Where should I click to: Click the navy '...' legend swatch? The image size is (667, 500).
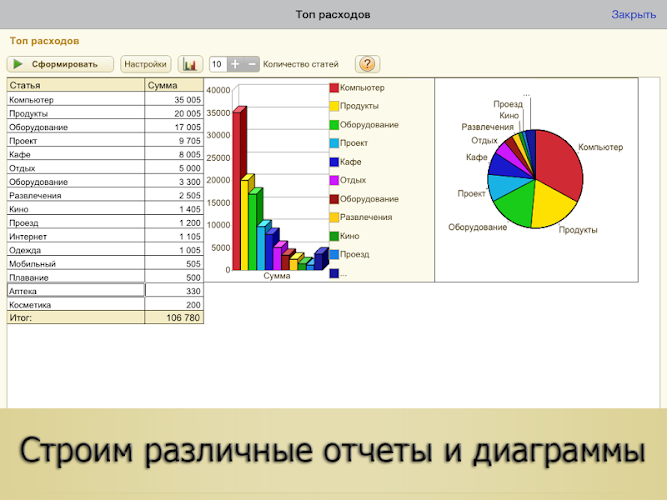pyautogui.click(x=334, y=273)
